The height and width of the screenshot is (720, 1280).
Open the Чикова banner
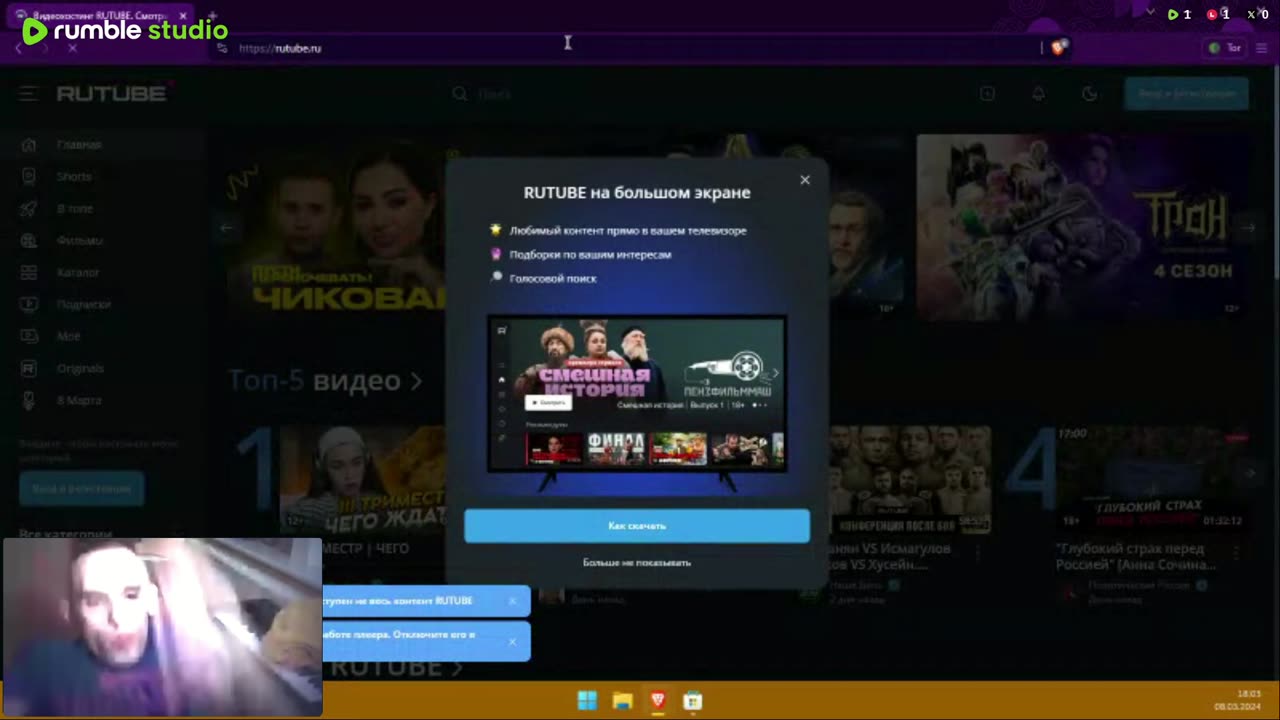click(335, 228)
